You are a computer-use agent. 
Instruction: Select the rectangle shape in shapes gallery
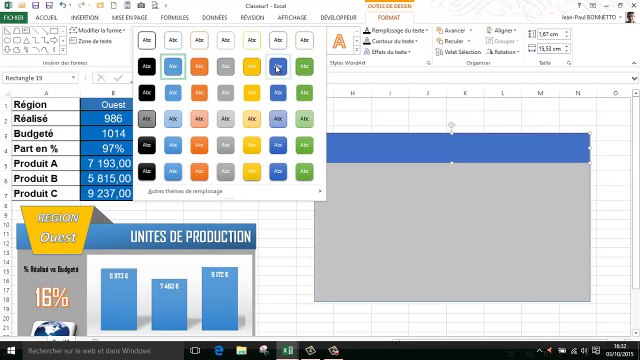point(54,31)
